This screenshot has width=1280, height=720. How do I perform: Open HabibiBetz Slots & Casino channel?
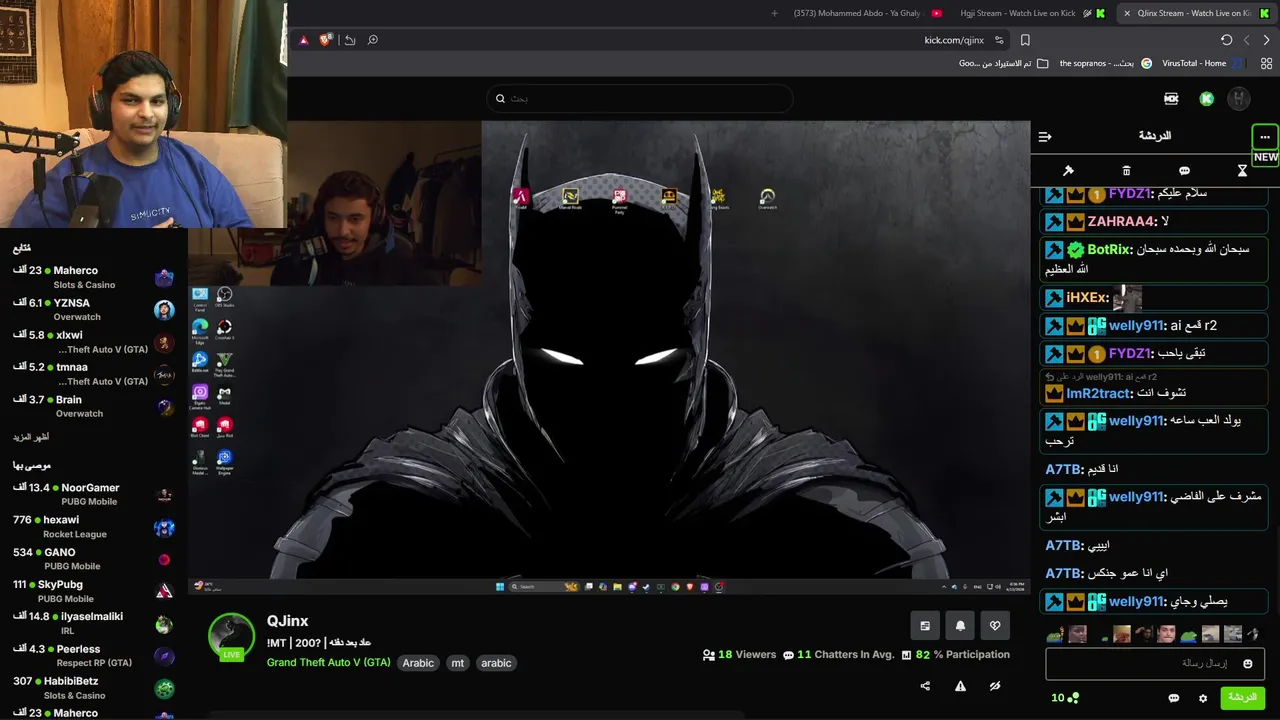click(95, 687)
